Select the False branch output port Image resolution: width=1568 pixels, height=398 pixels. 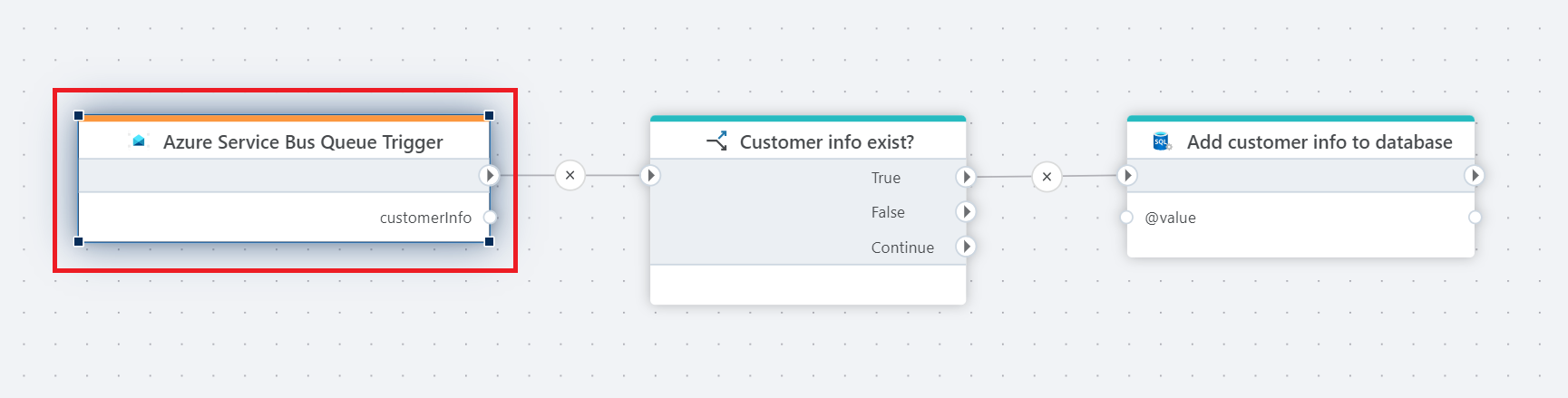tap(966, 211)
